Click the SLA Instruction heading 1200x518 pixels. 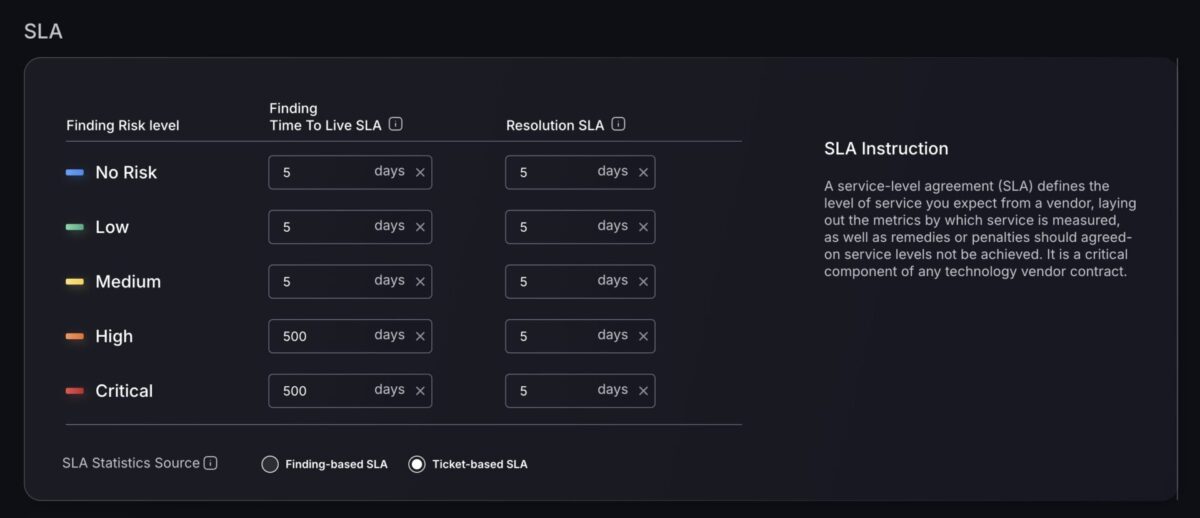point(886,149)
